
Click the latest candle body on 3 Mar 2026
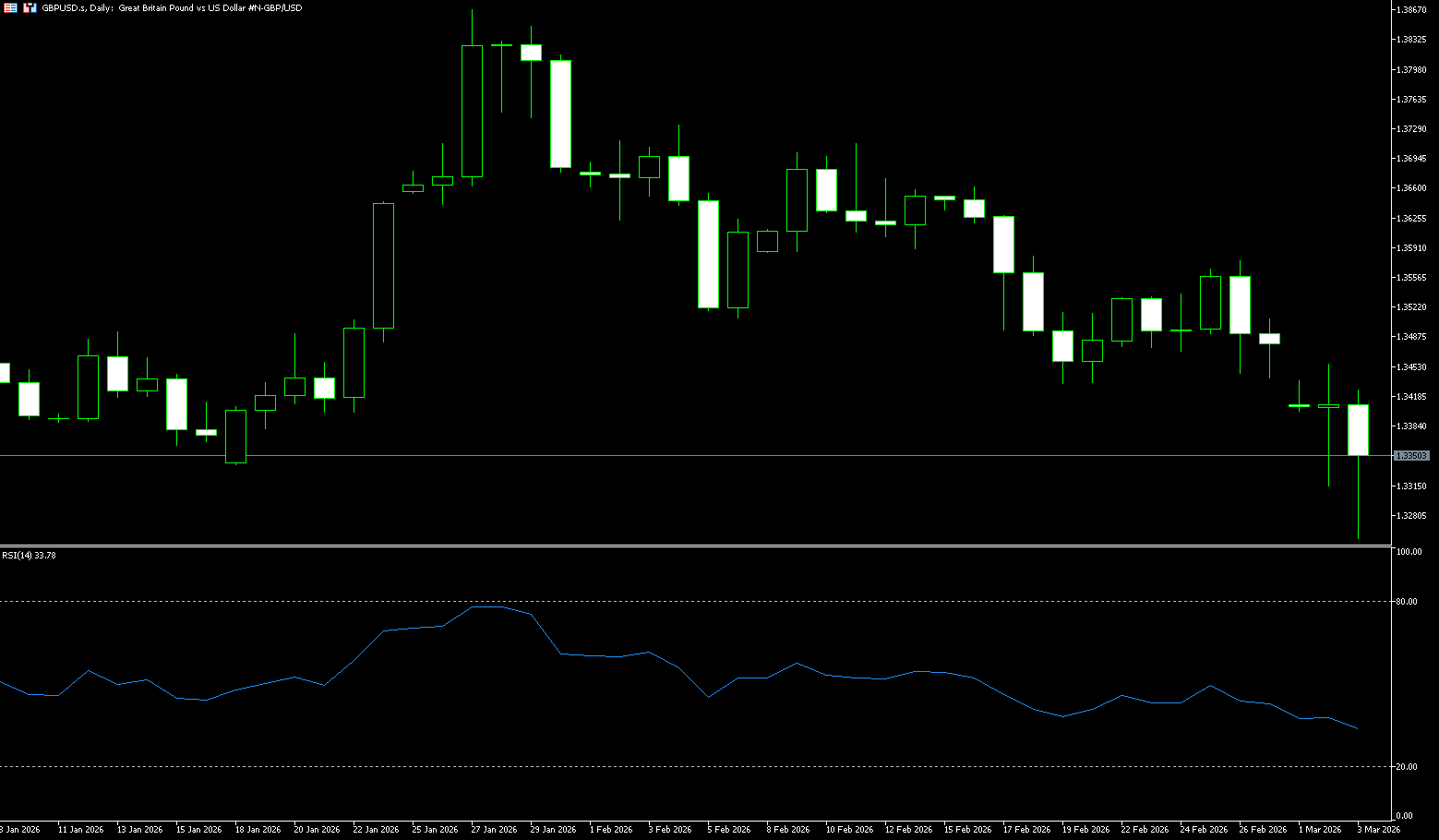tap(1358, 429)
